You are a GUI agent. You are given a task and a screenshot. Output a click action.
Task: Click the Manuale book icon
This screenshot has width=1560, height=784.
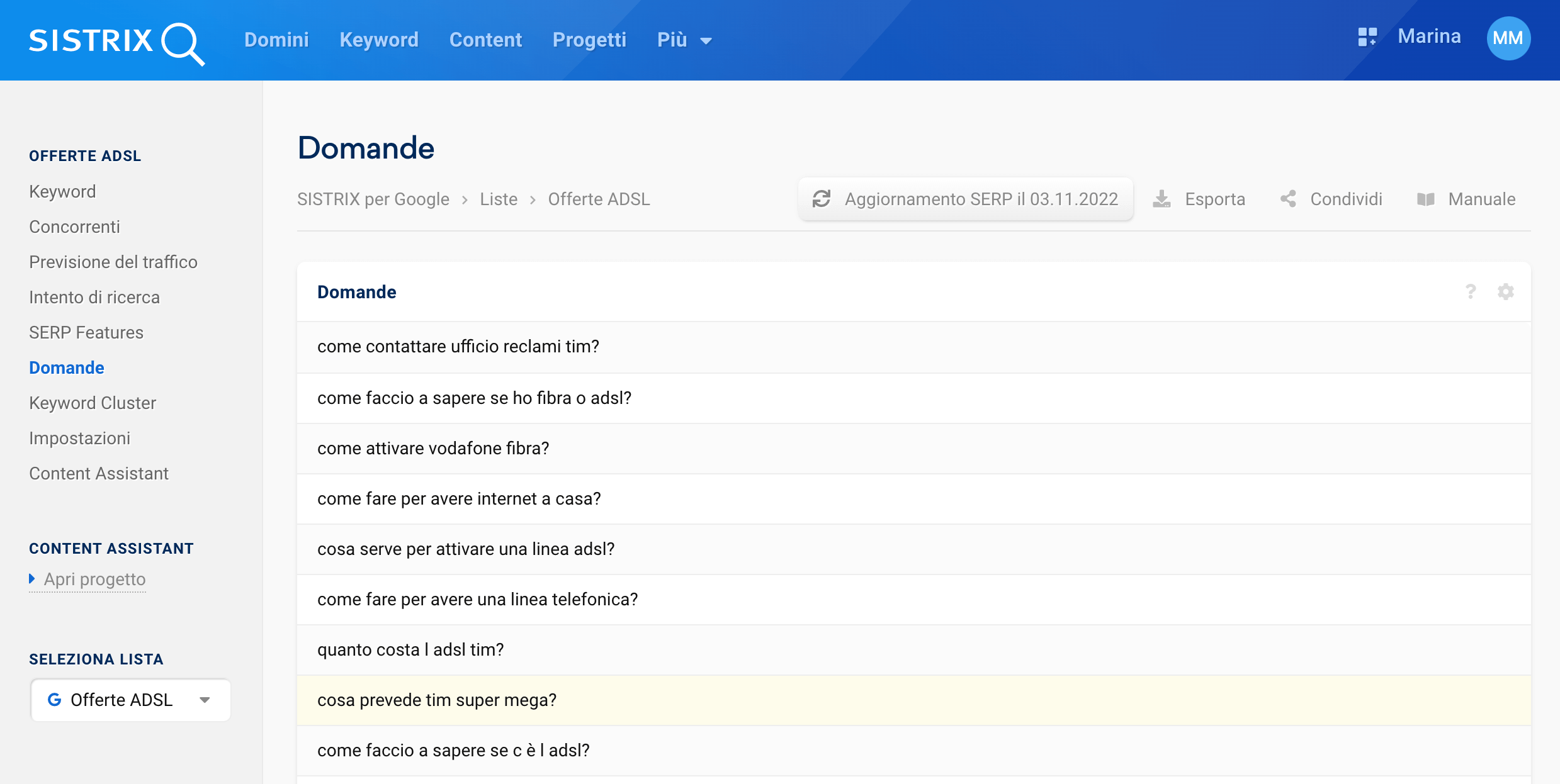coord(1426,199)
